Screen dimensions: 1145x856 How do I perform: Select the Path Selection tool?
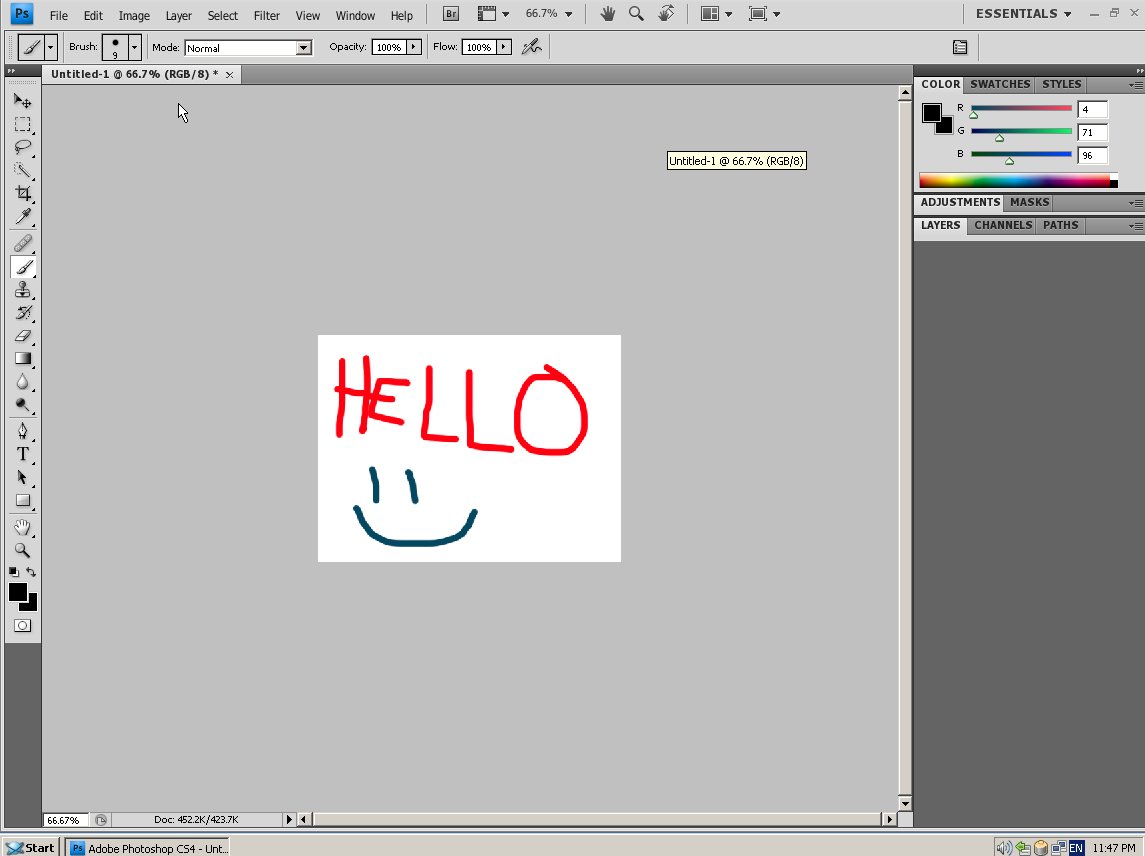[x=23, y=478]
